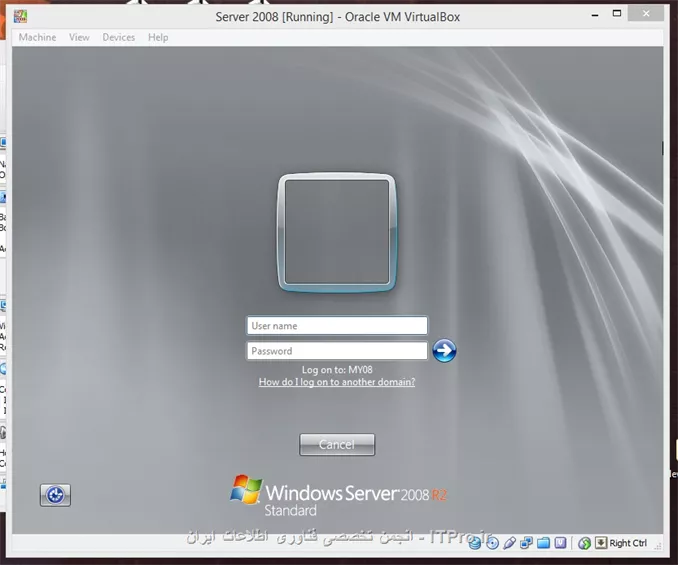Viewport: 678px width, 565px height.
Task: Focus the User name field
Action: click(x=337, y=326)
